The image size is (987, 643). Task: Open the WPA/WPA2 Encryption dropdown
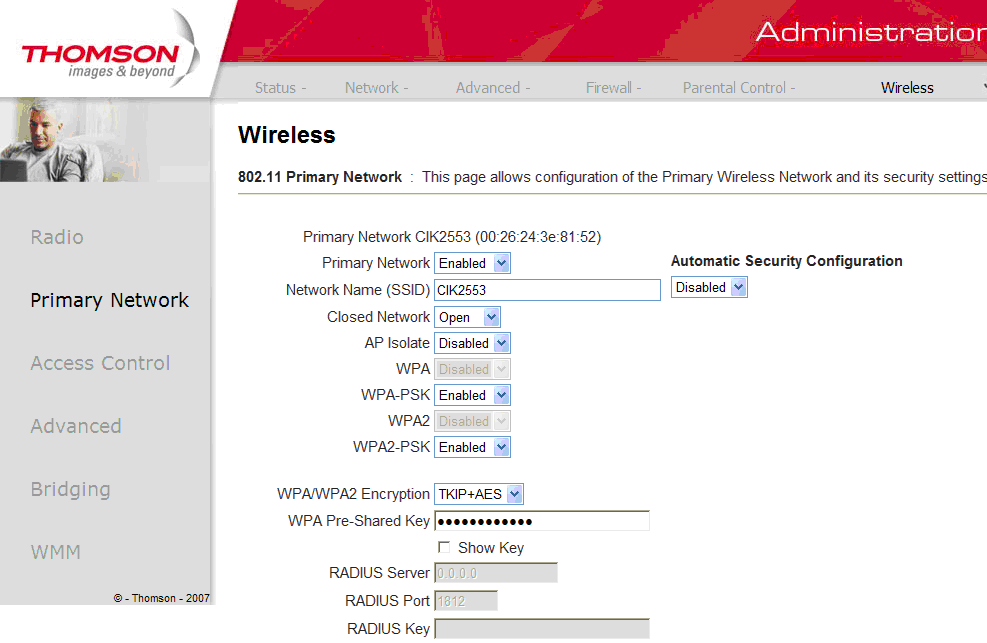(478, 494)
